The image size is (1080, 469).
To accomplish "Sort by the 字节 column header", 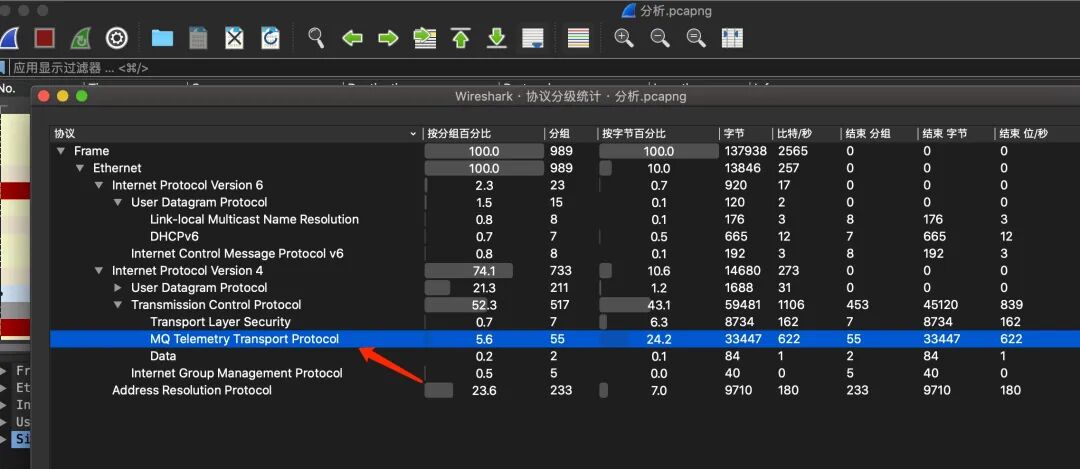I will pyautogui.click(x=745, y=134).
